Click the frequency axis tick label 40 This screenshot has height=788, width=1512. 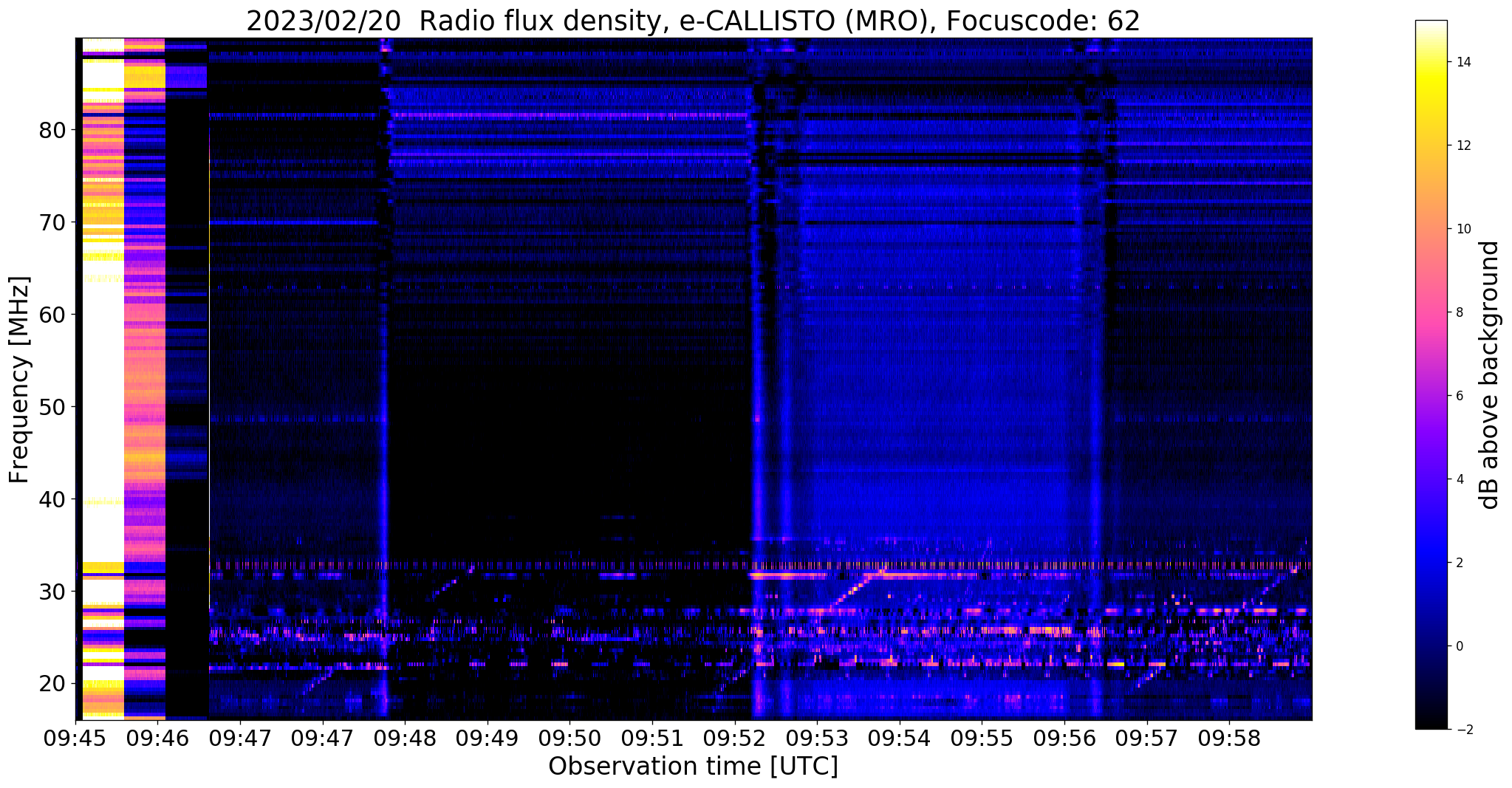click(52, 499)
